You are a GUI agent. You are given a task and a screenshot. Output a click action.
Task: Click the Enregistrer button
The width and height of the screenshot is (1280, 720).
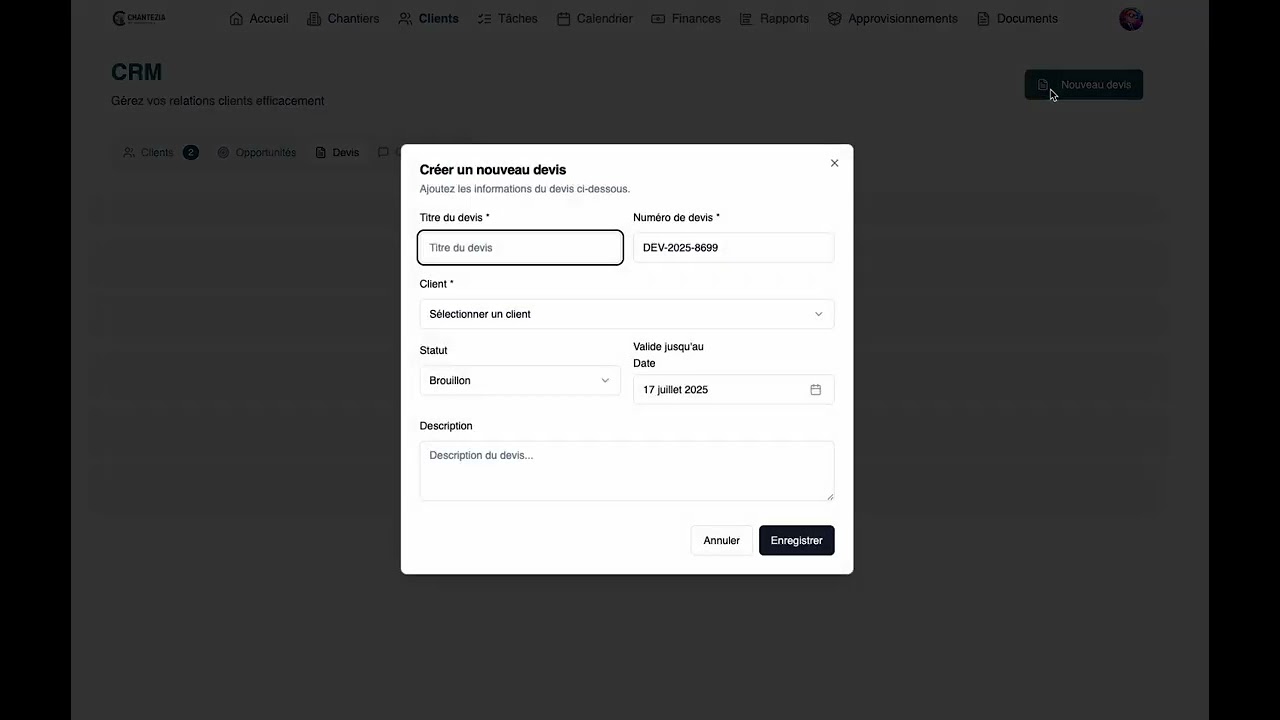(x=796, y=541)
